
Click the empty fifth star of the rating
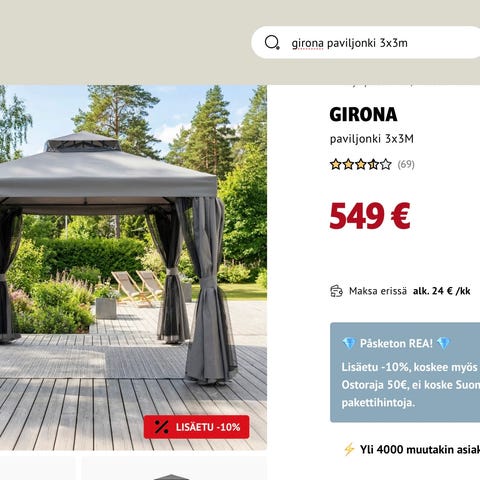(x=386, y=164)
